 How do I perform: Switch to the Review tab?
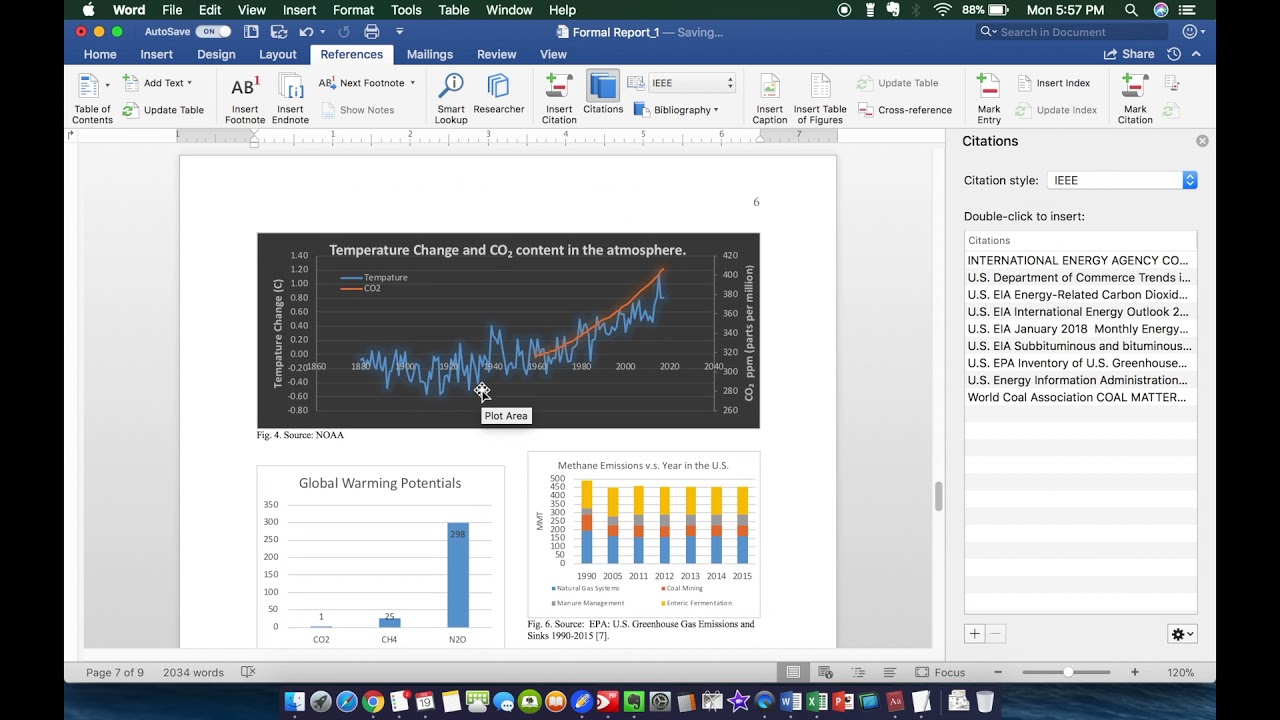tap(497, 54)
